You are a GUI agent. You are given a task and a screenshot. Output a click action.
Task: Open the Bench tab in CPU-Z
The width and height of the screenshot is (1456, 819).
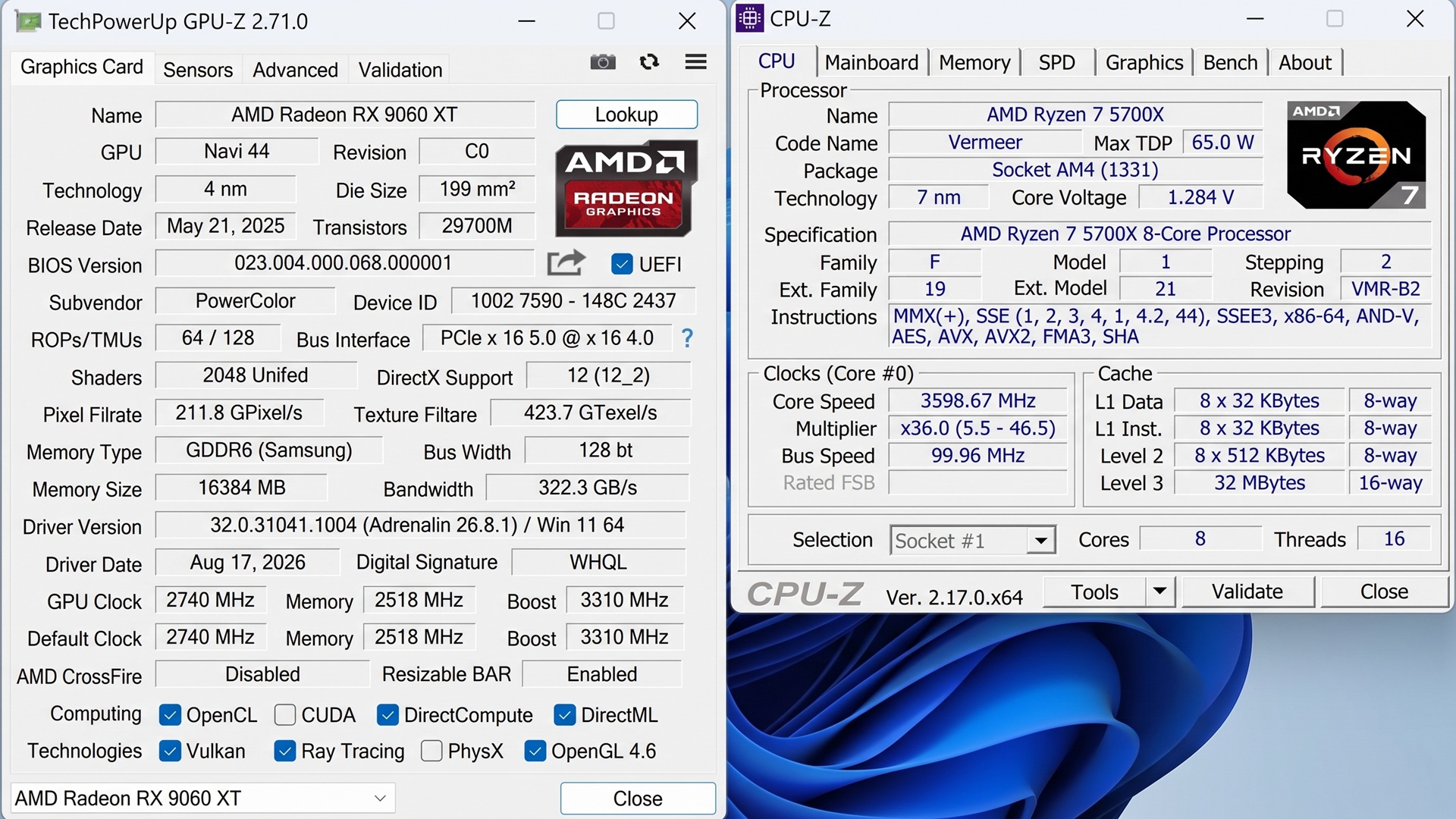coord(1230,62)
